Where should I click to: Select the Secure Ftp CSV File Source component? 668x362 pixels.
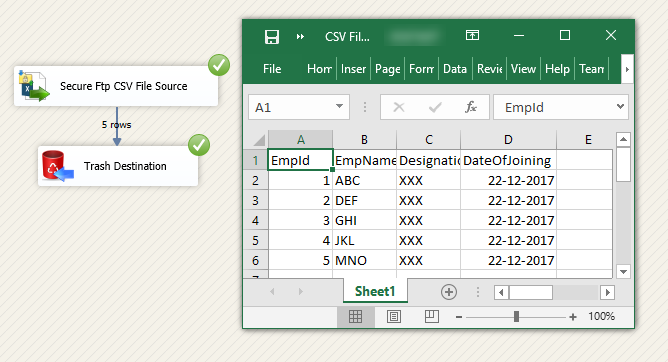(x=116, y=86)
